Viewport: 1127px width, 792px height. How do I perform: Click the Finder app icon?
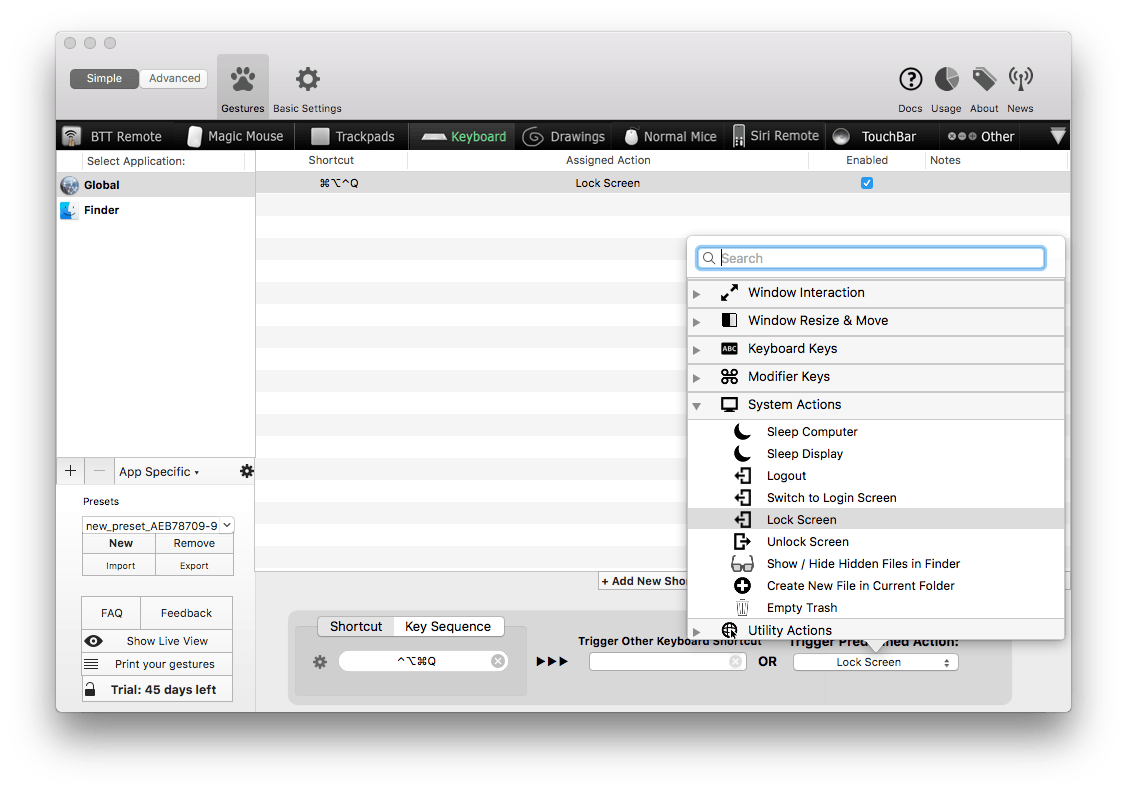70,211
